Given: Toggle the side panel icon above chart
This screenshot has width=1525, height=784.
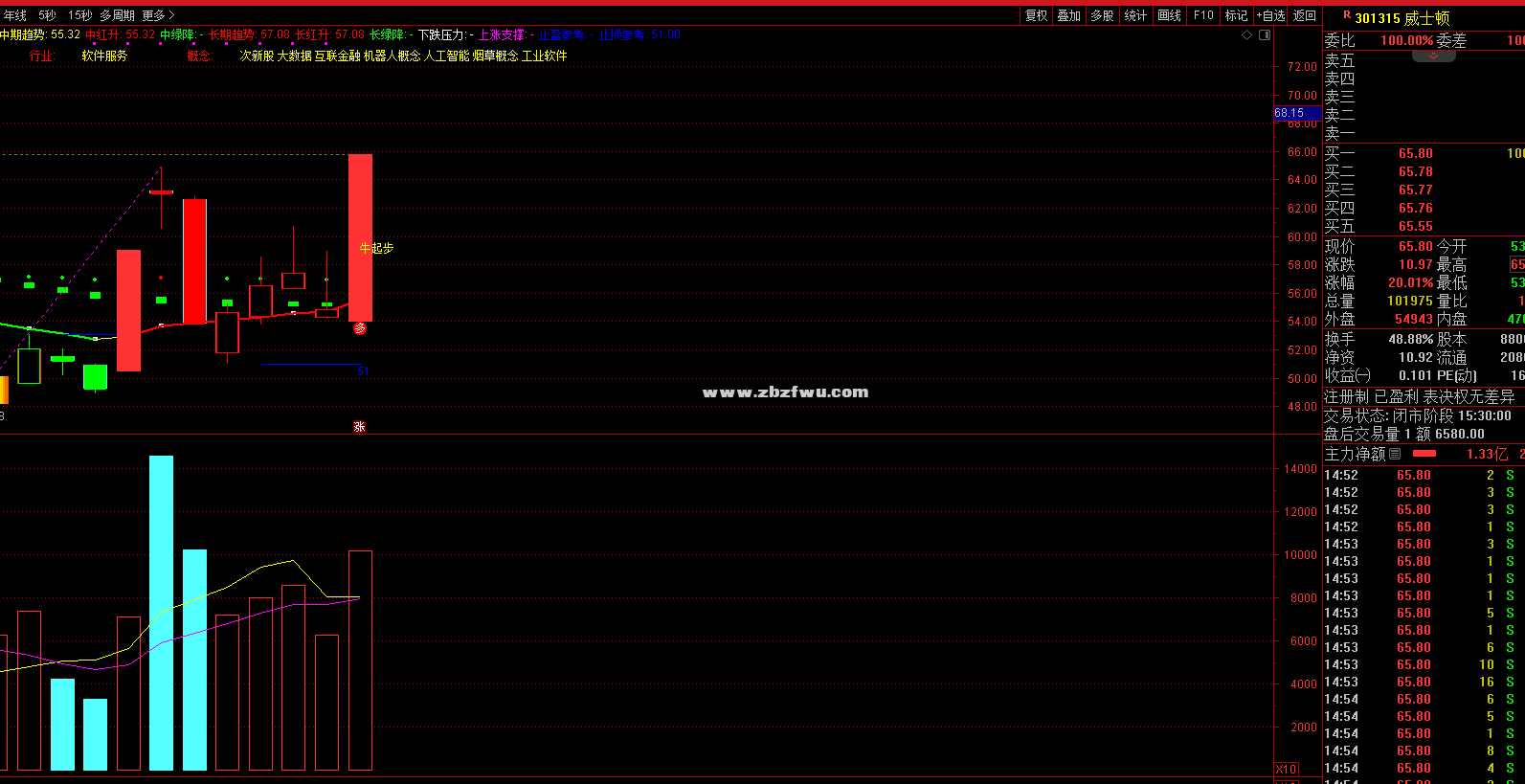Looking at the screenshot, I should pyautogui.click(x=1265, y=34).
